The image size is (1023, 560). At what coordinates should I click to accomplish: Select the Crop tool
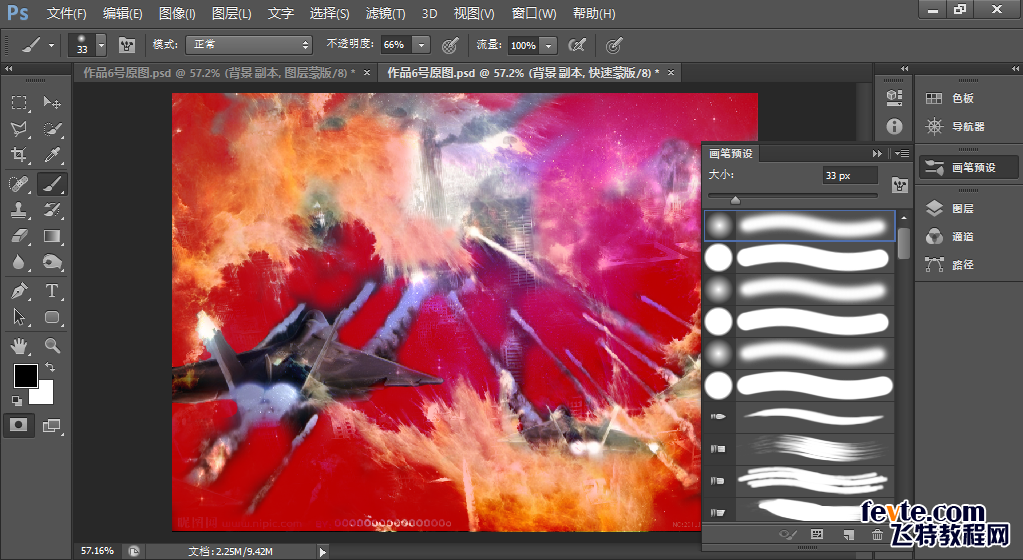[19, 155]
